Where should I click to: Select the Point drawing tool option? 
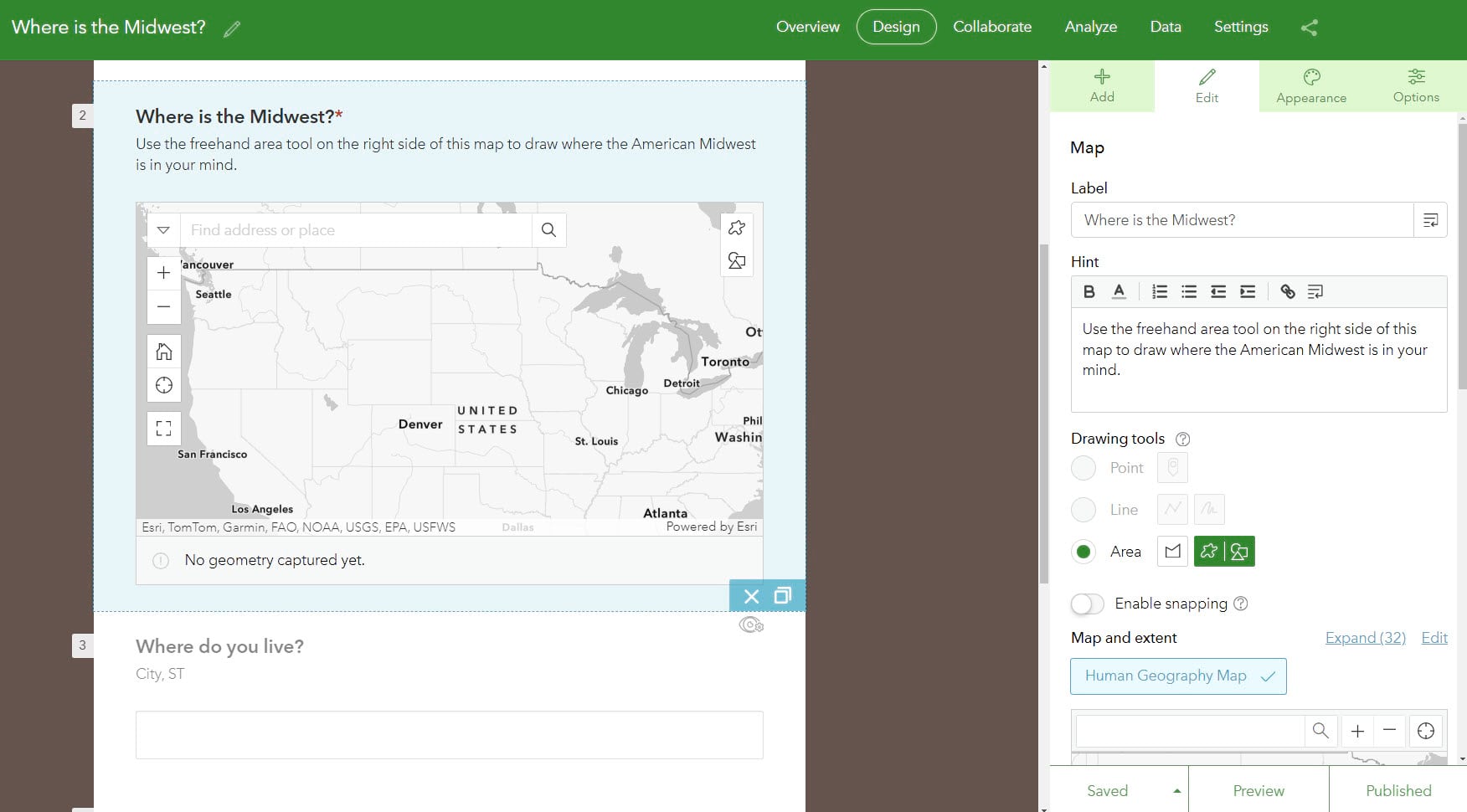(1084, 468)
